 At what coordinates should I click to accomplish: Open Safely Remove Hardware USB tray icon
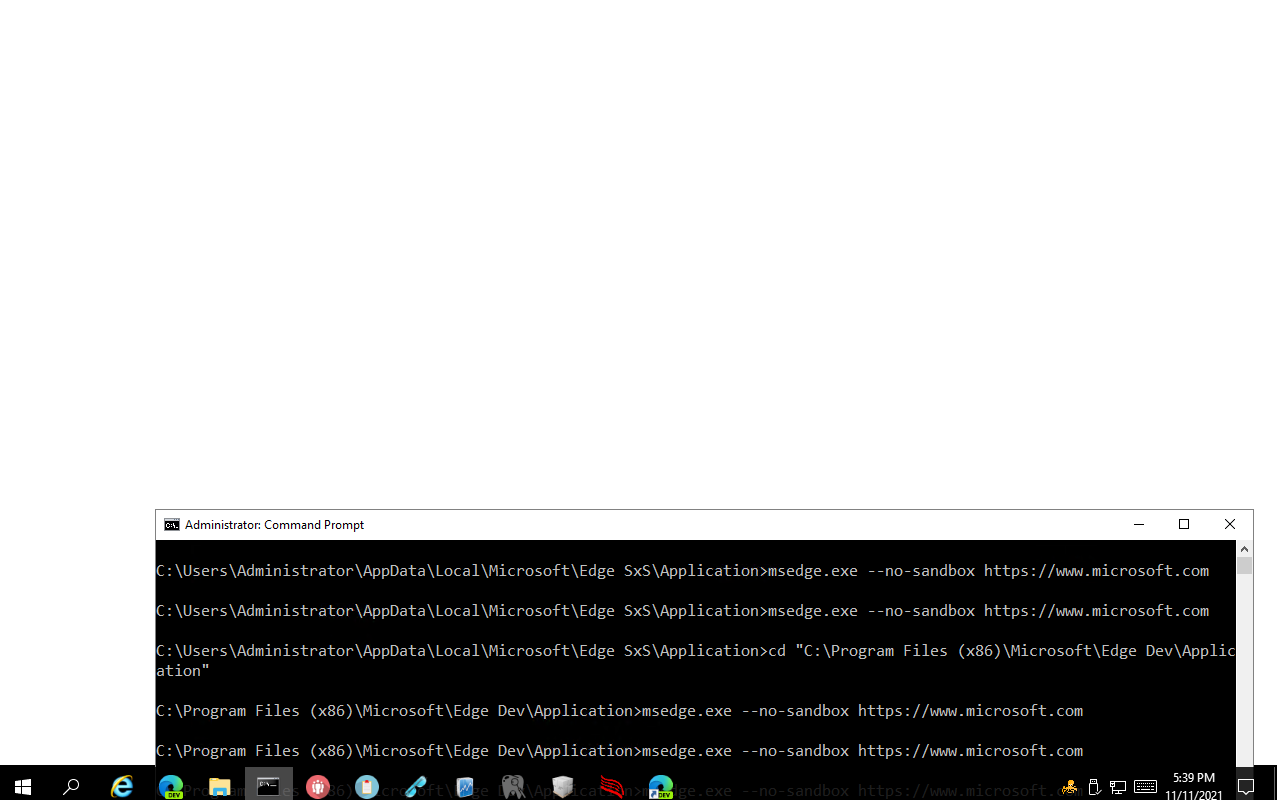1094,787
